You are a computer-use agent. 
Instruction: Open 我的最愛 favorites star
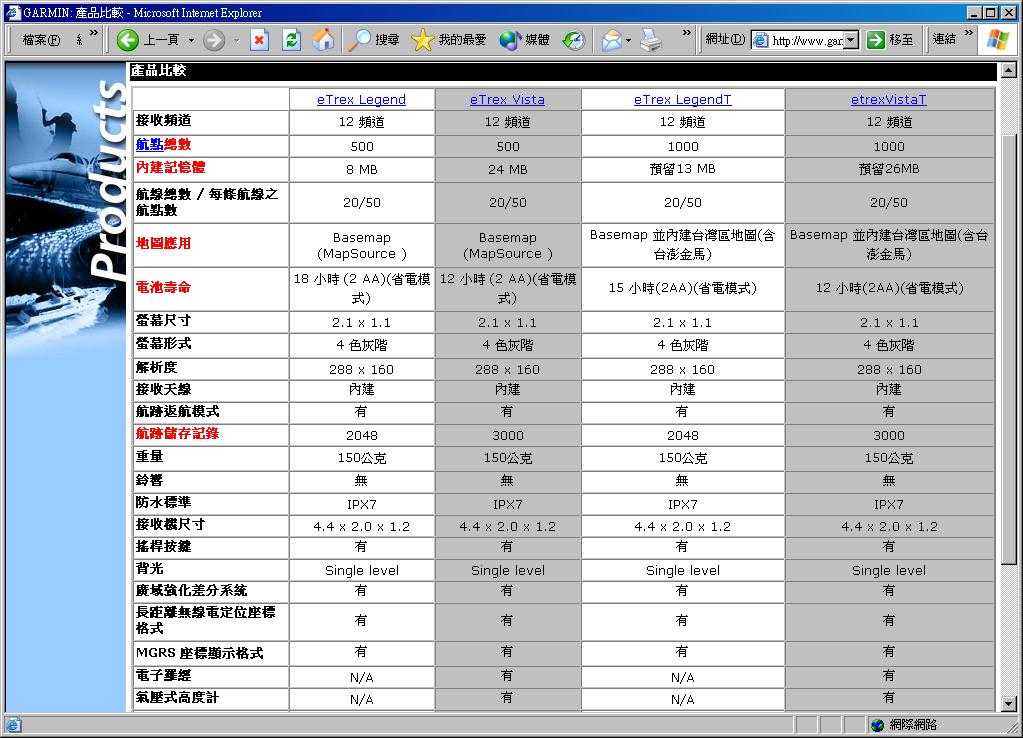[449, 40]
